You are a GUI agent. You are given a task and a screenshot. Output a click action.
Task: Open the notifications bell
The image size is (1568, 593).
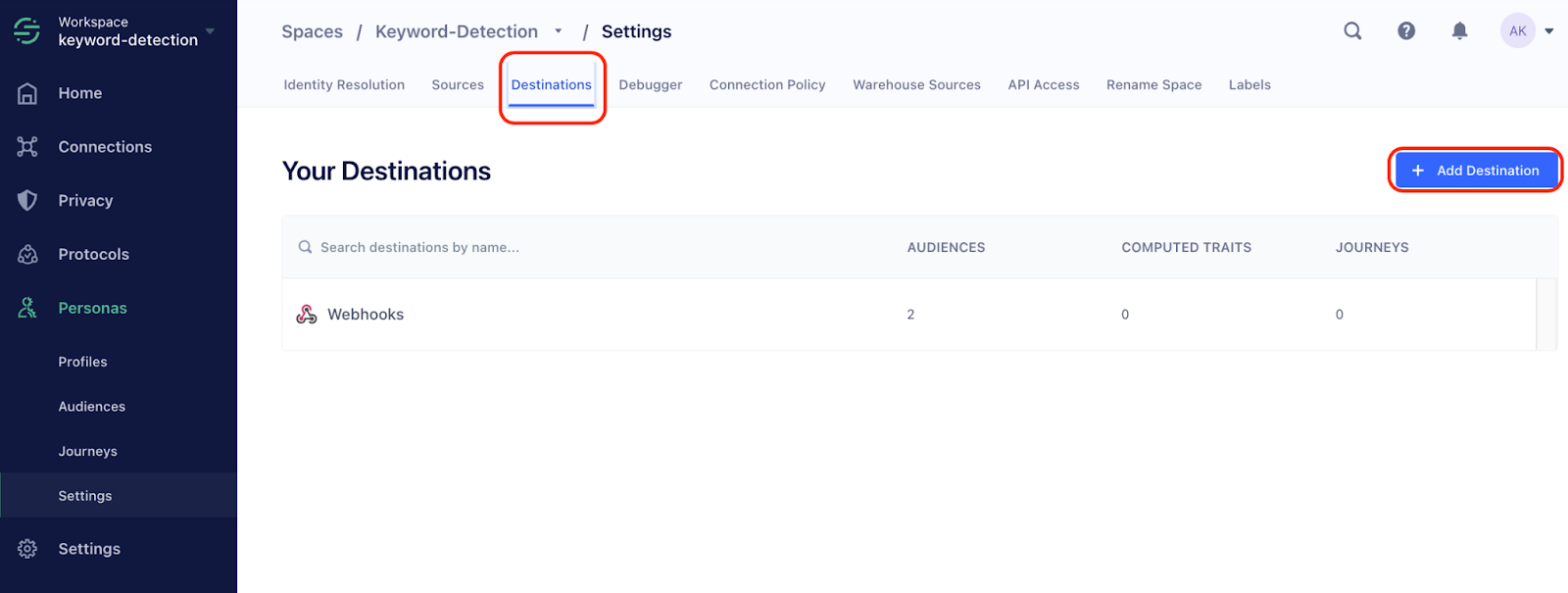[1459, 31]
